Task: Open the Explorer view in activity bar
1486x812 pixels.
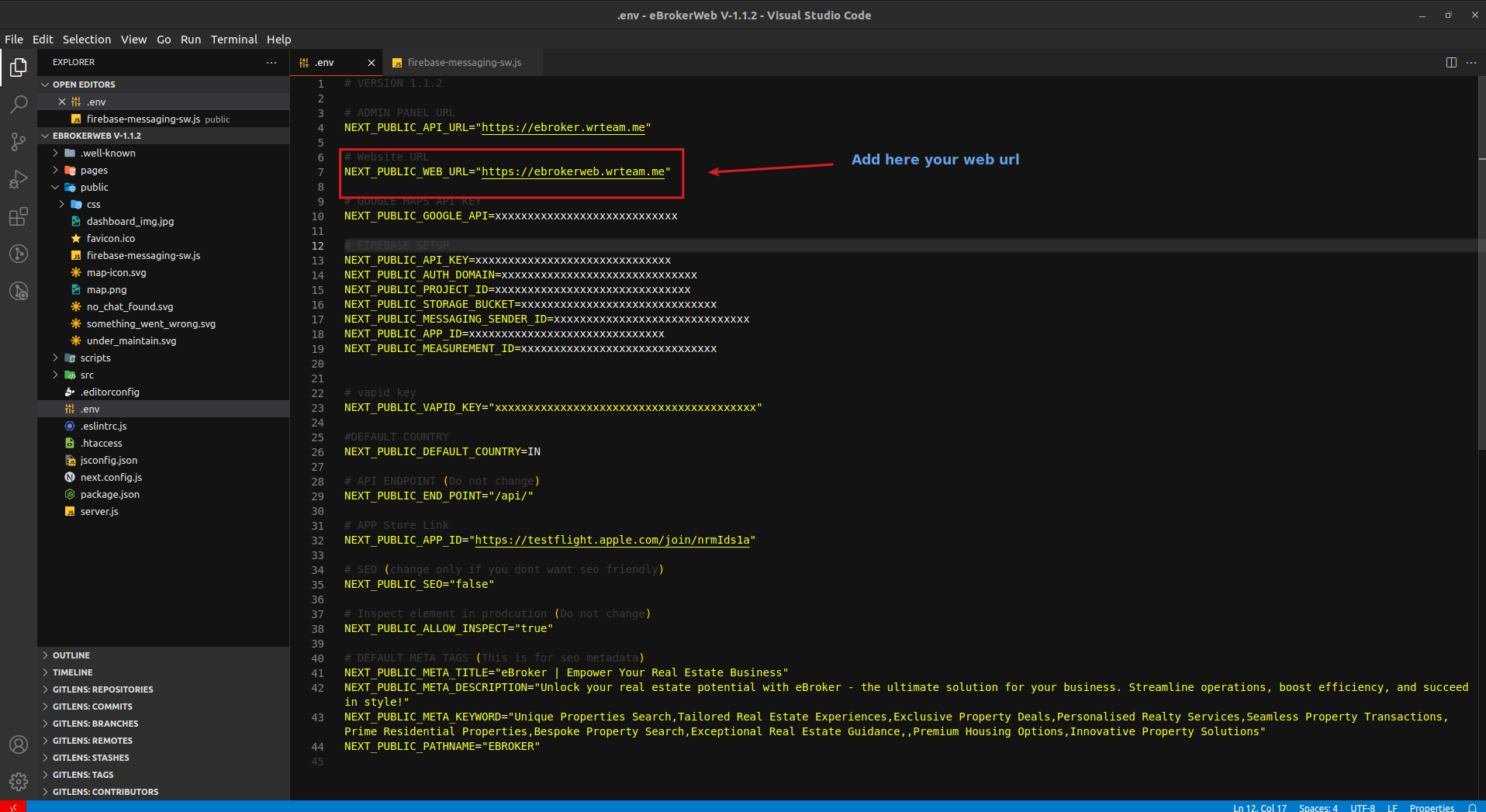Action: (19, 67)
